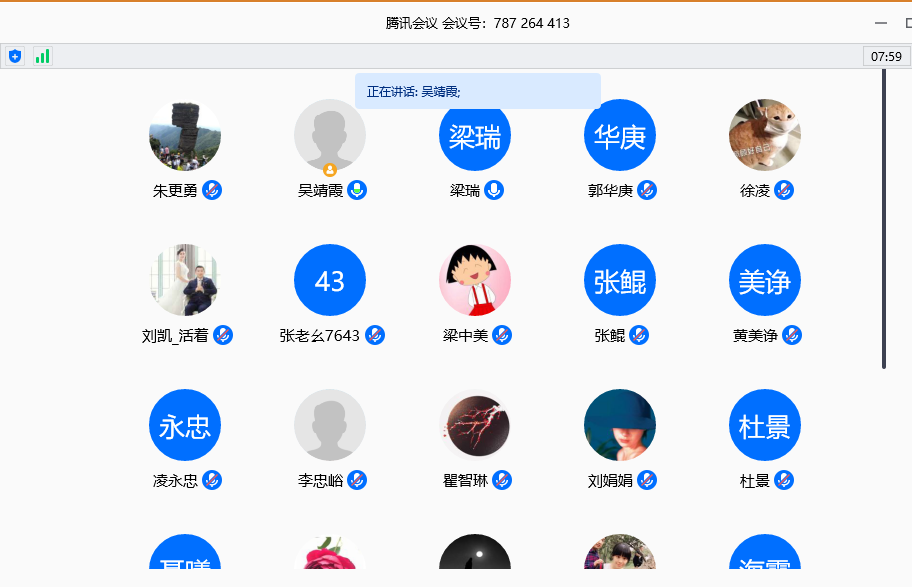The image size is (912, 587).
Task: Click the muted mic icon beside 李忠峪
Action: pos(357,480)
